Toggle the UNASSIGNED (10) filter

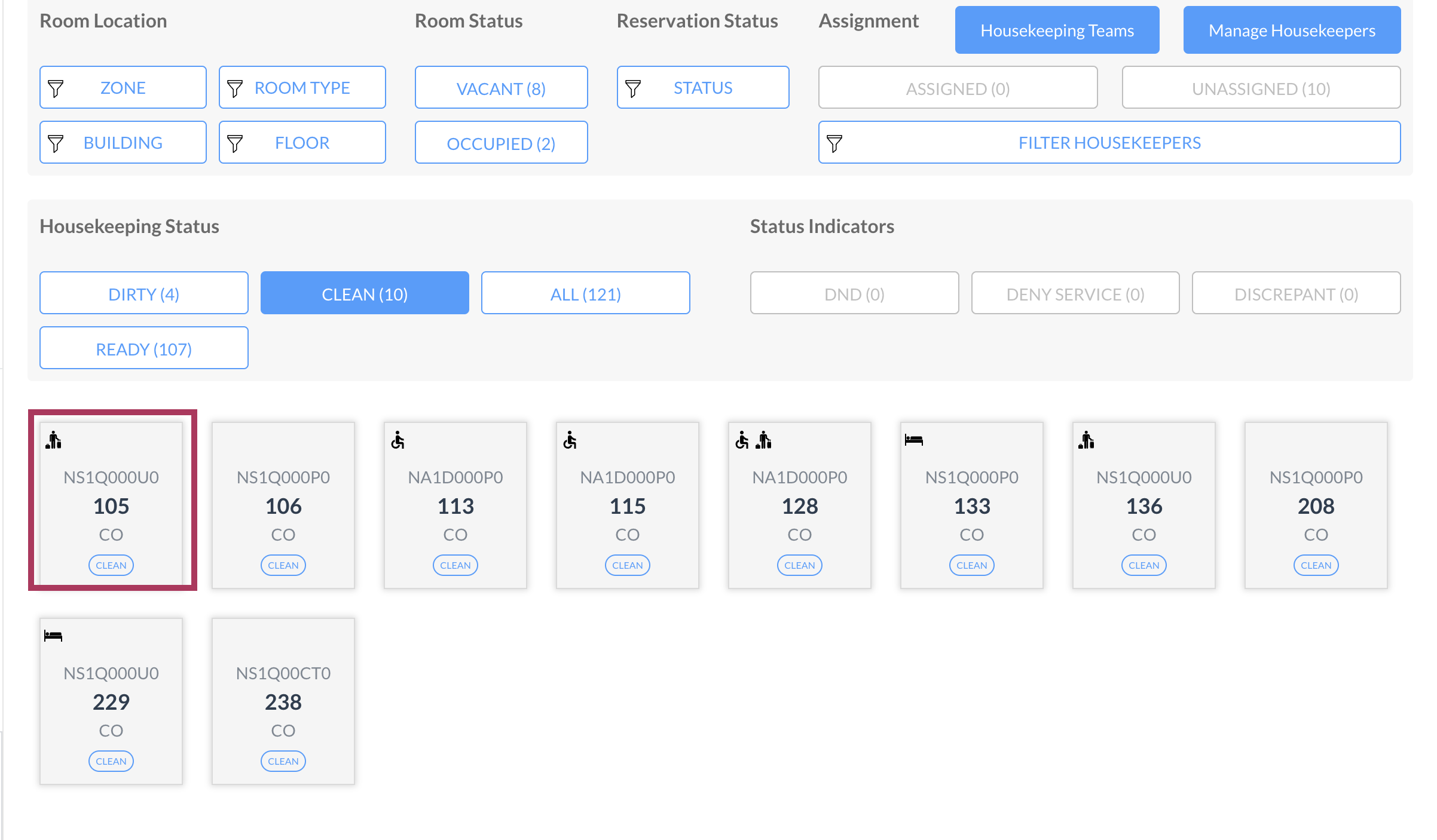pyautogui.click(x=1261, y=88)
